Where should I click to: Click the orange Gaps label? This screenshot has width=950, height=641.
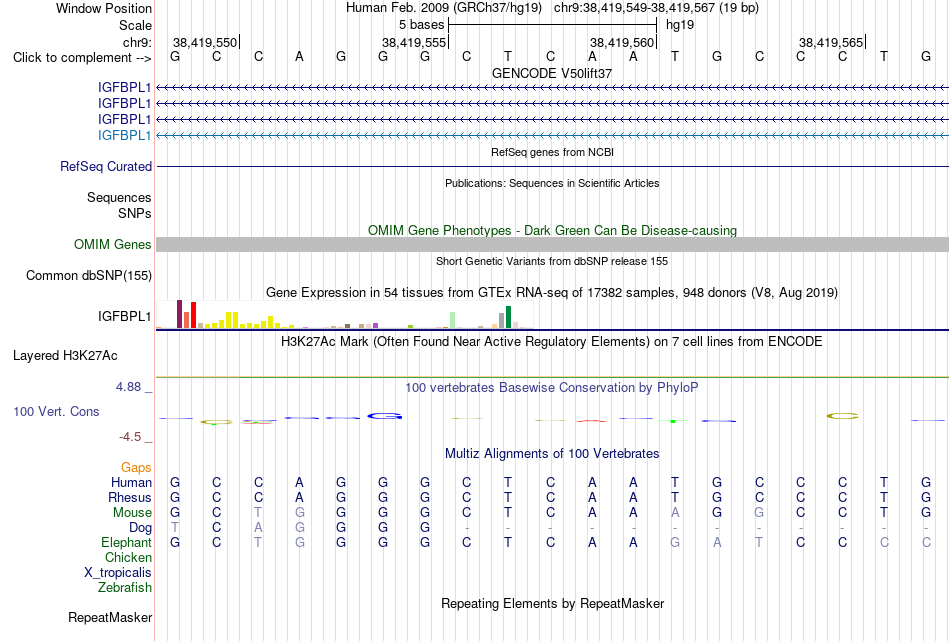coord(136,467)
